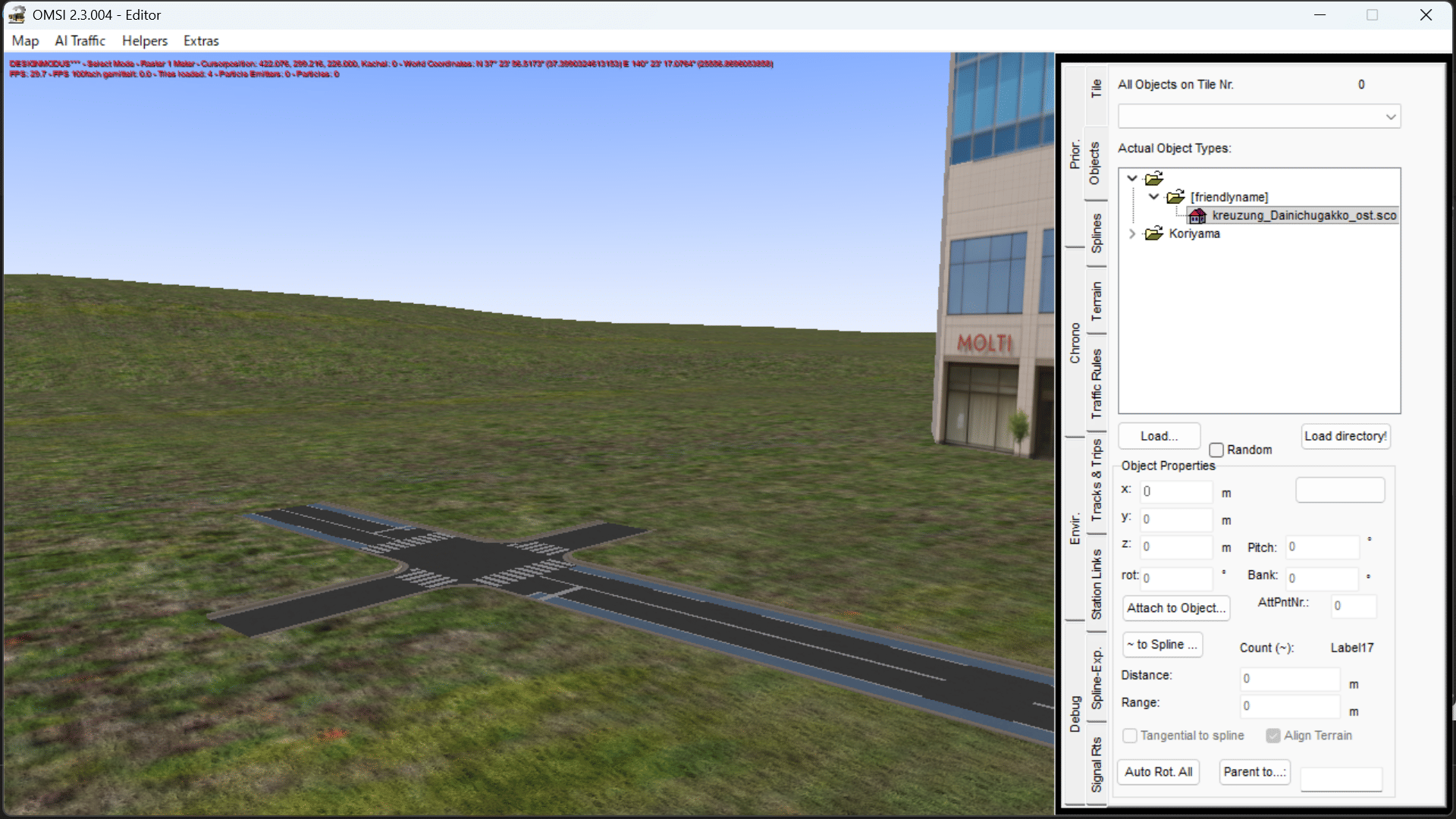Open the AI Traffic menu
Screen dimensions: 1456x819
[x=80, y=41]
